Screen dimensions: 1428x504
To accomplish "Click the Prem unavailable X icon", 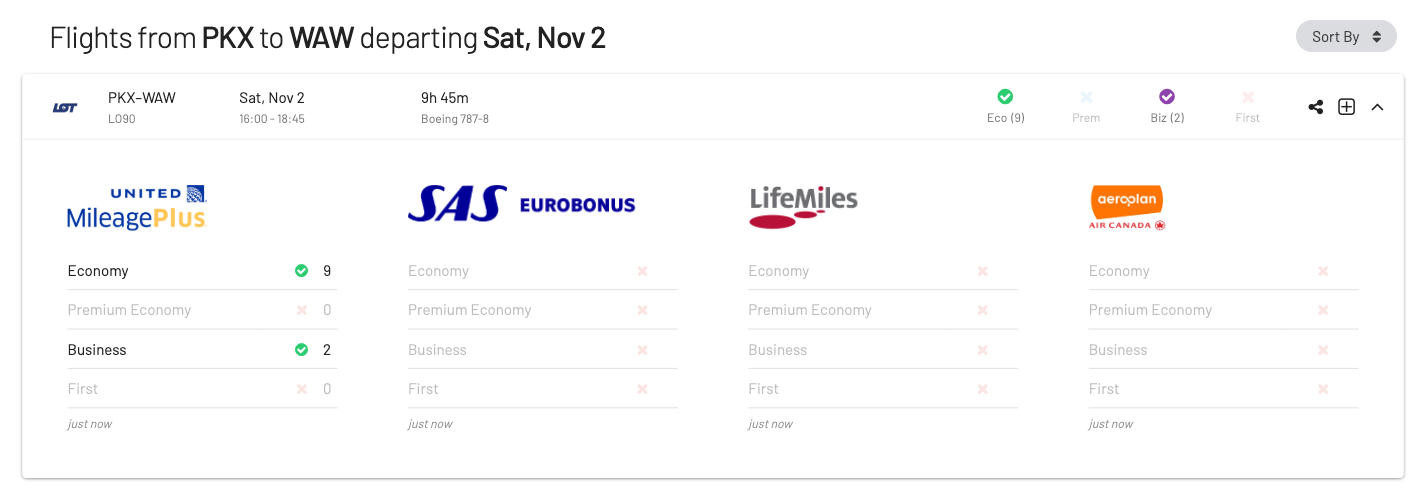I will (1086, 97).
